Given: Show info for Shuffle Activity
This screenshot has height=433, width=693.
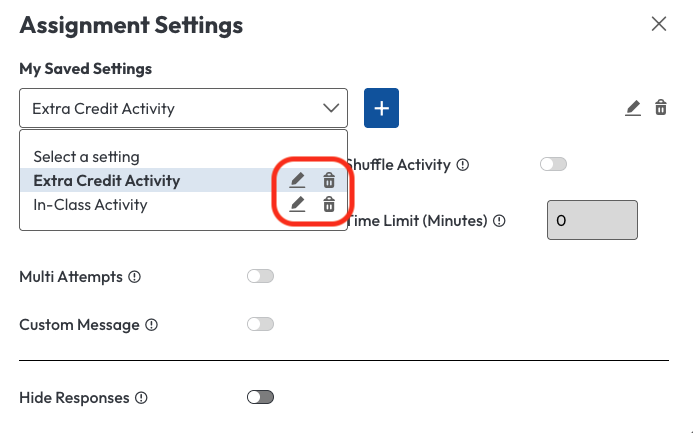Looking at the screenshot, I should [x=463, y=165].
